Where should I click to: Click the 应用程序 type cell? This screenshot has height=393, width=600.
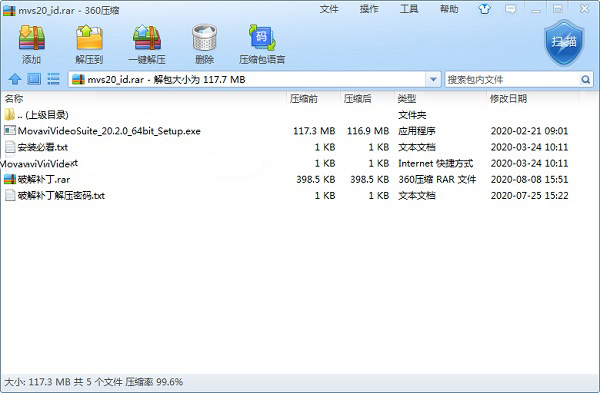point(417,131)
